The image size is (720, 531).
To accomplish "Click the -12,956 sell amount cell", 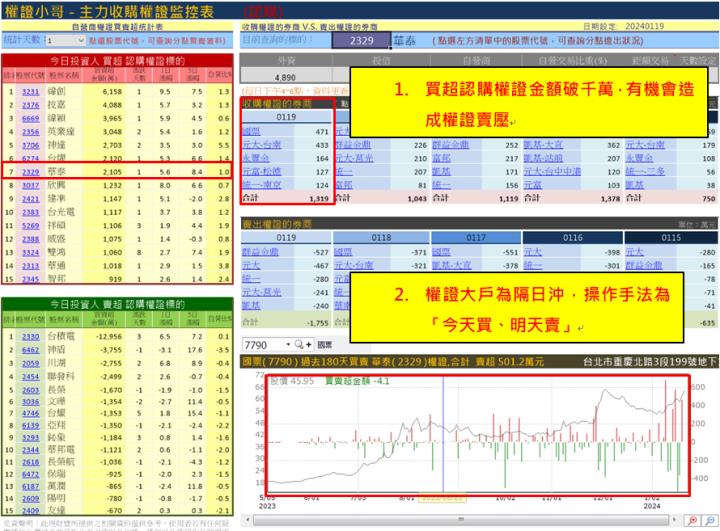I will (x=109, y=337).
